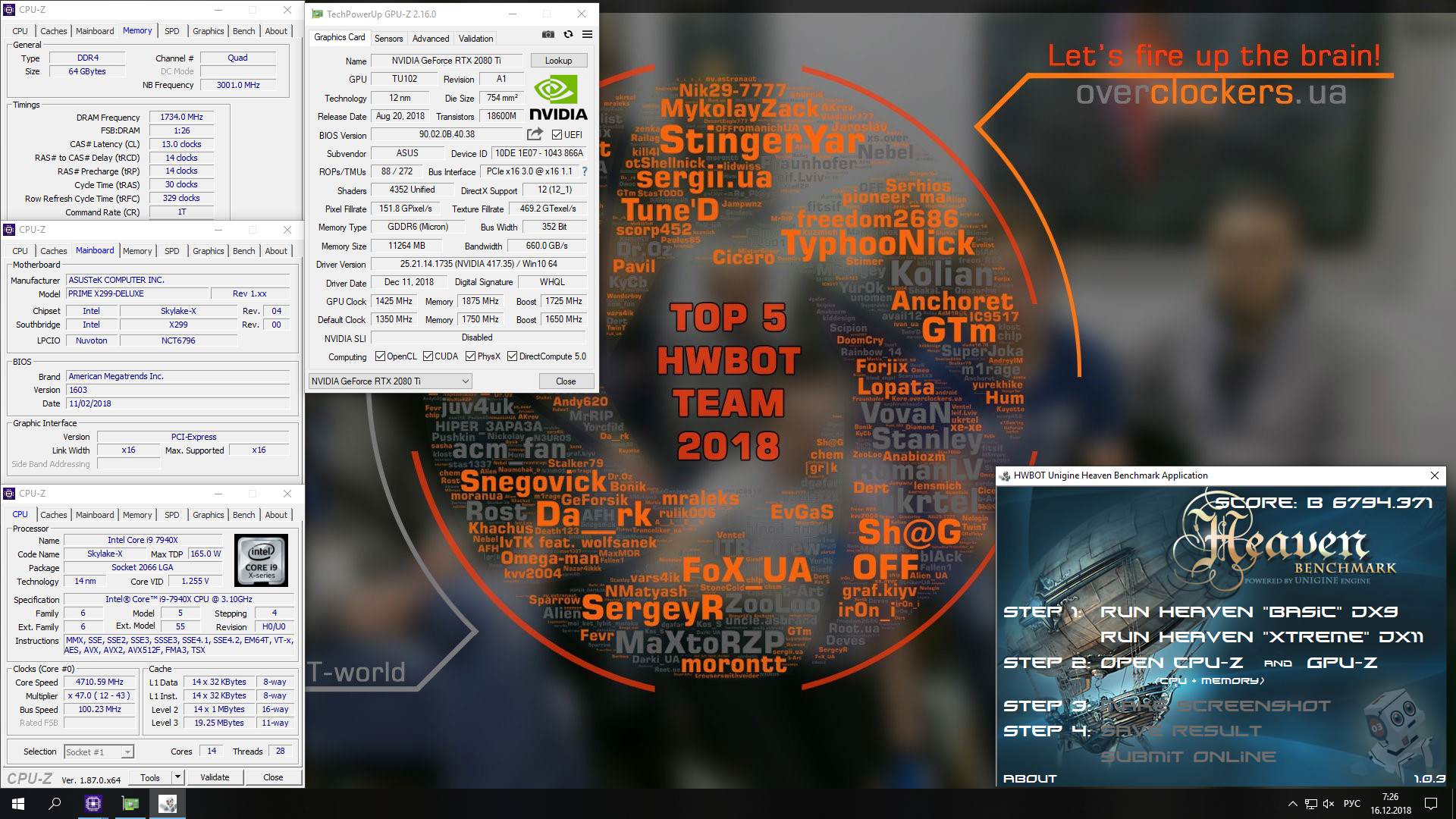The width and height of the screenshot is (1456, 819).
Task: Toggle OpenCL computing checkbox
Action: tap(379, 356)
